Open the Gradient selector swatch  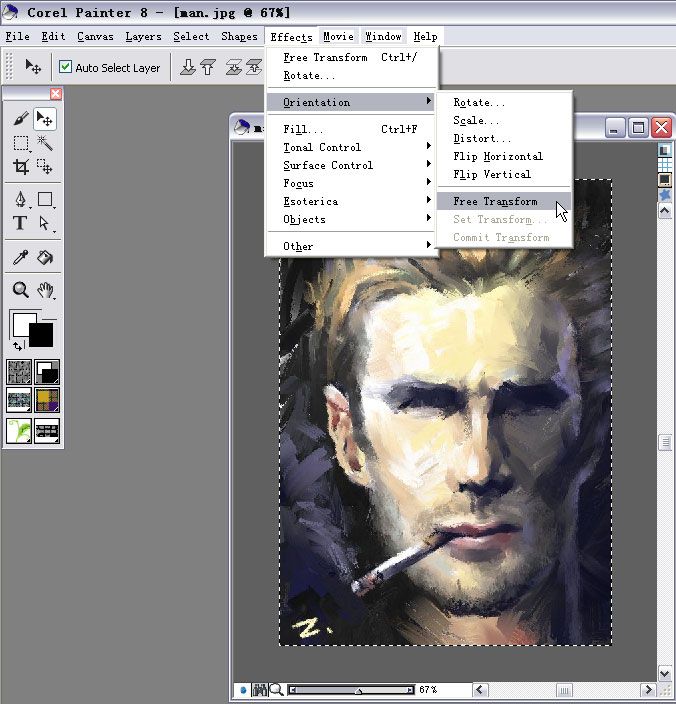pos(47,372)
